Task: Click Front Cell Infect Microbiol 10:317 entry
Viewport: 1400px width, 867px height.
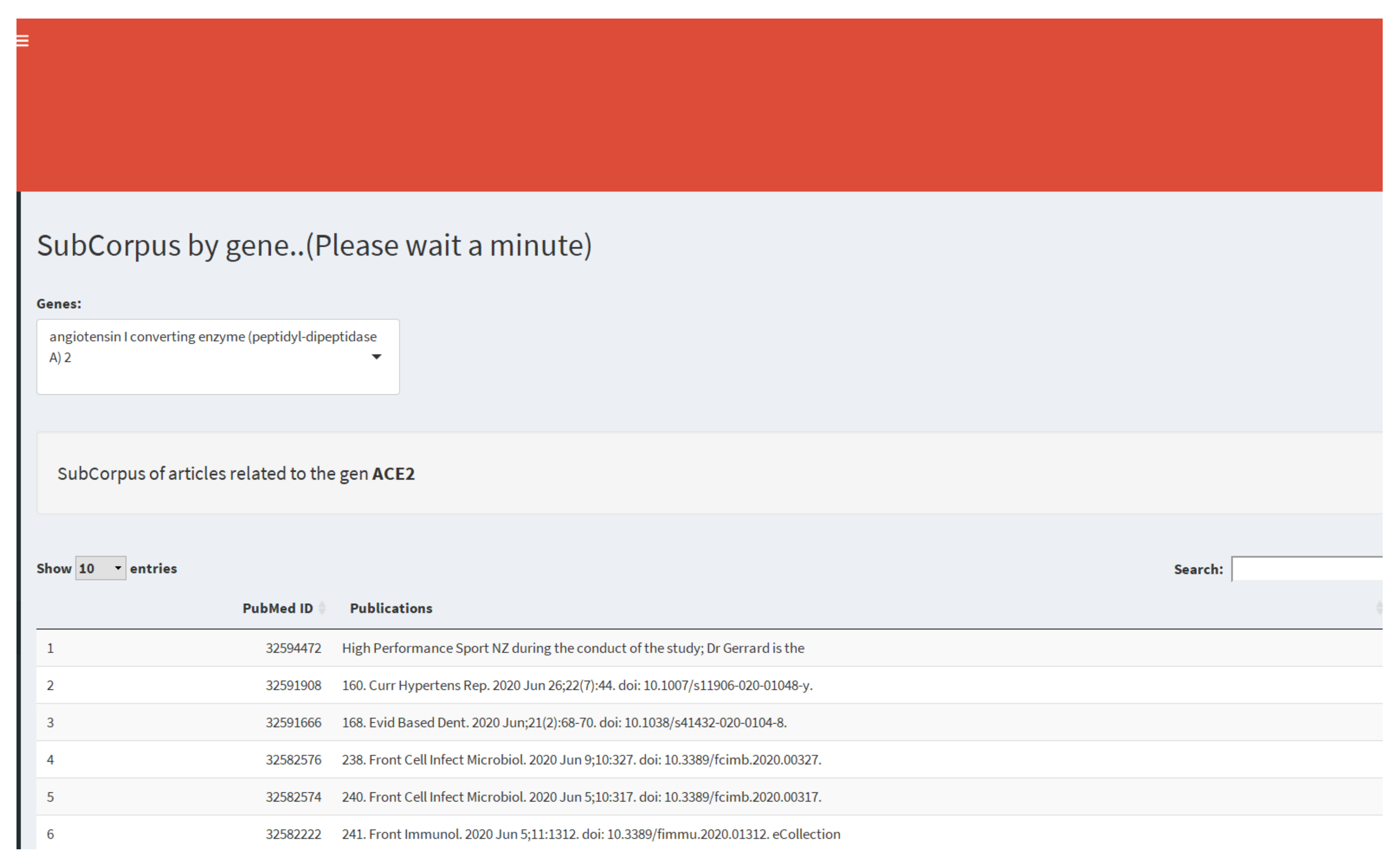Action: pyautogui.click(x=581, y=797)
